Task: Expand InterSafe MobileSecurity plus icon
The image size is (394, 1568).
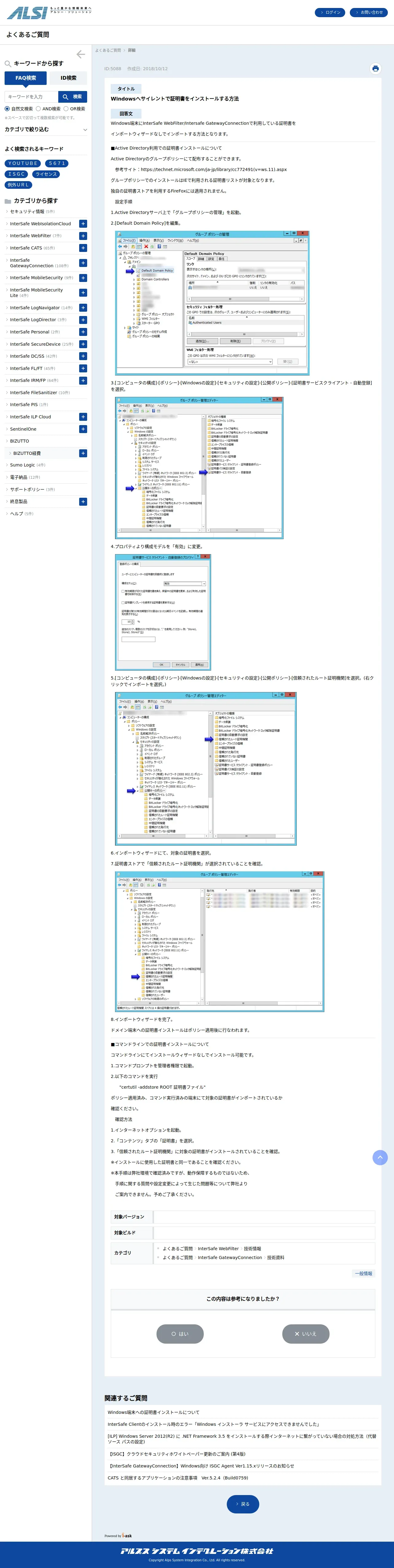Action: coord(83,278)
